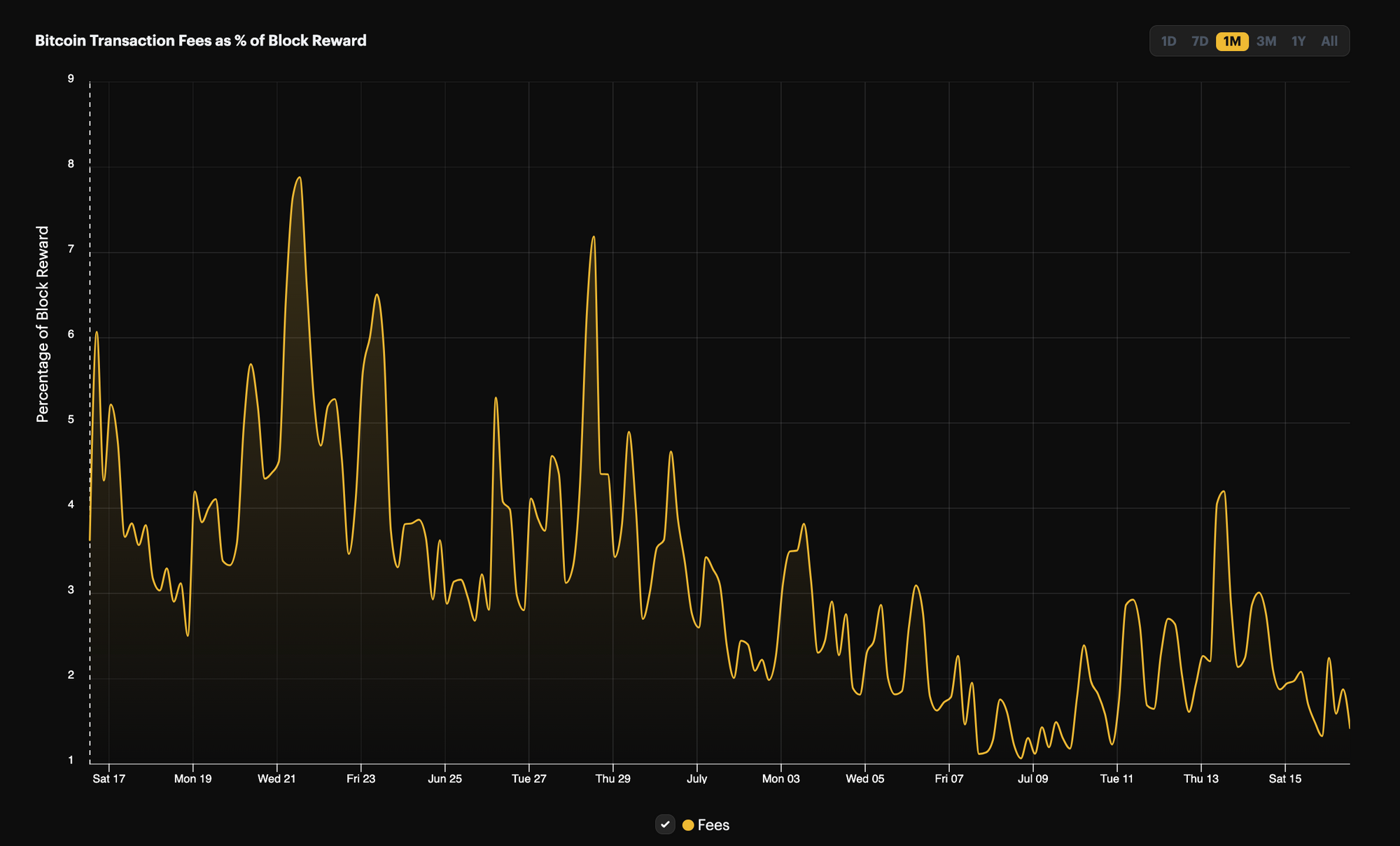Click the highest fee peak near Wed 21
The image size is (1400, 846).
click(x=300, y=178)
